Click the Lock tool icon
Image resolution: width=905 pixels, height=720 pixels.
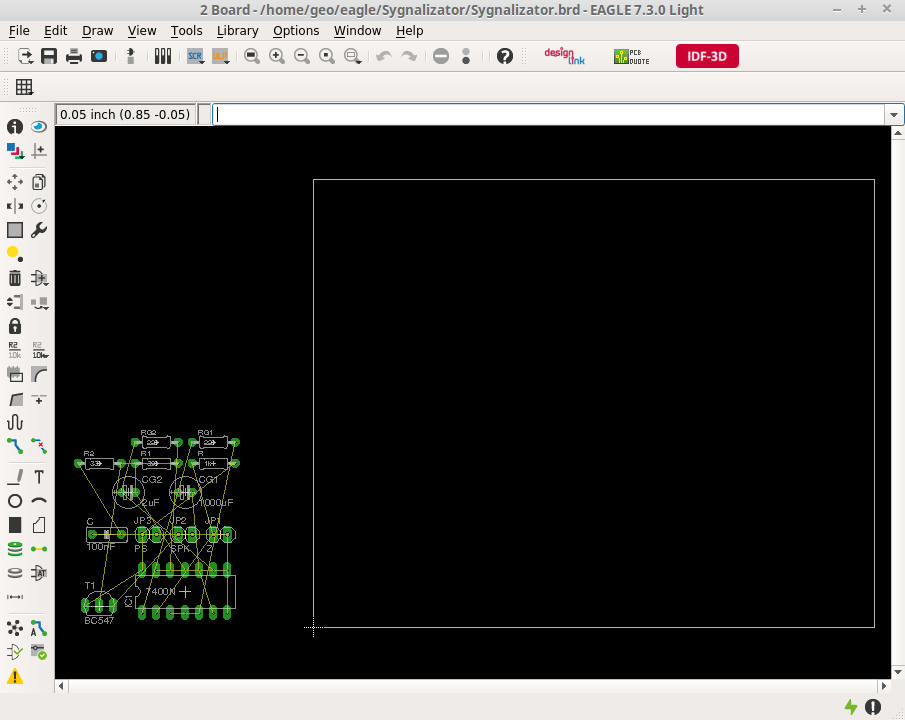click(x=15, y=326)
